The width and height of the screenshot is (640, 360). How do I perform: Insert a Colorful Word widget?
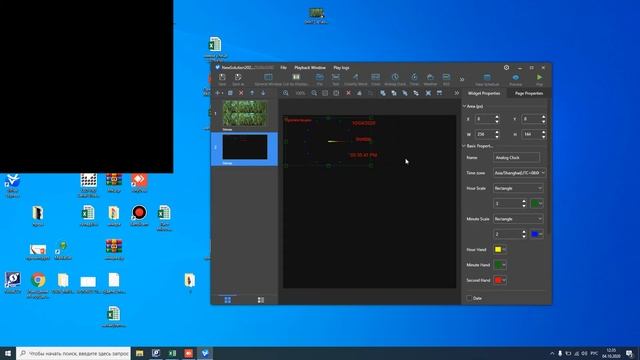356,79
